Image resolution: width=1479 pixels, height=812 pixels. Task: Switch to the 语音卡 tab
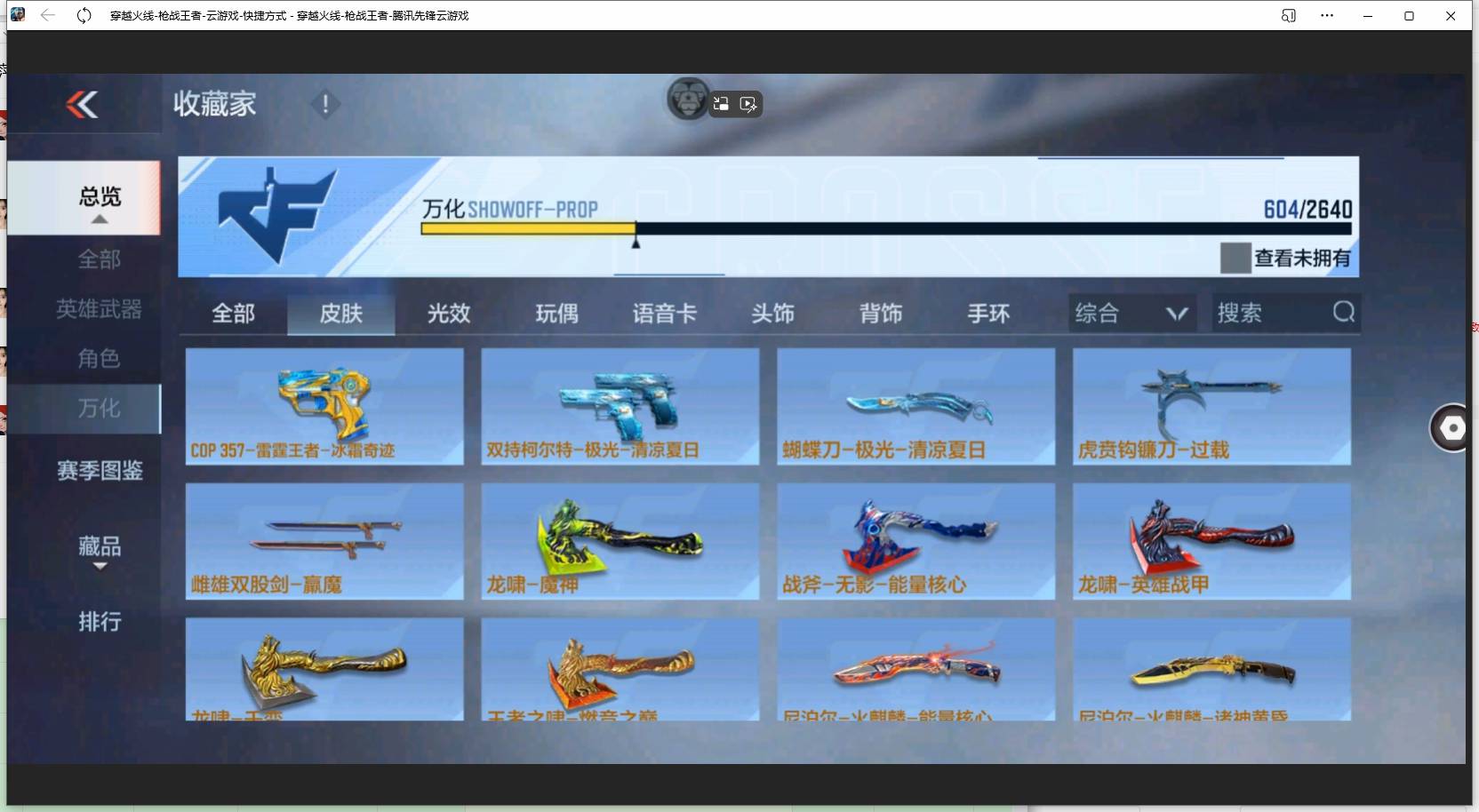point(665,314)
